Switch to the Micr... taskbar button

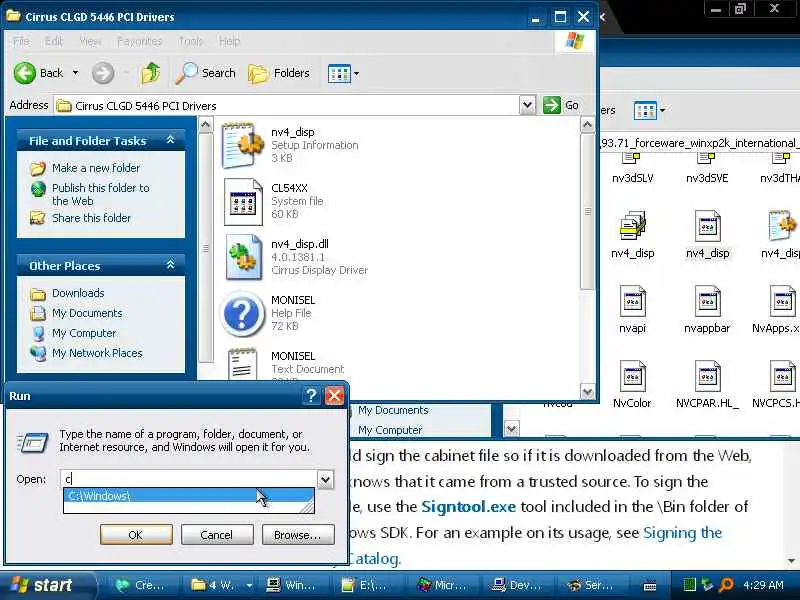442,585
